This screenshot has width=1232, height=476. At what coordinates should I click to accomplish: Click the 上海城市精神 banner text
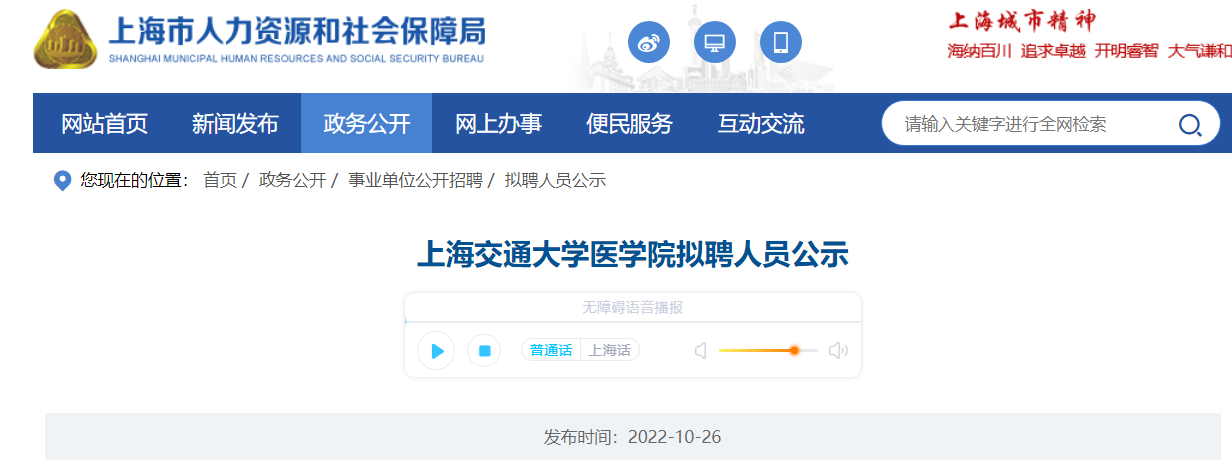(1022, 19)
